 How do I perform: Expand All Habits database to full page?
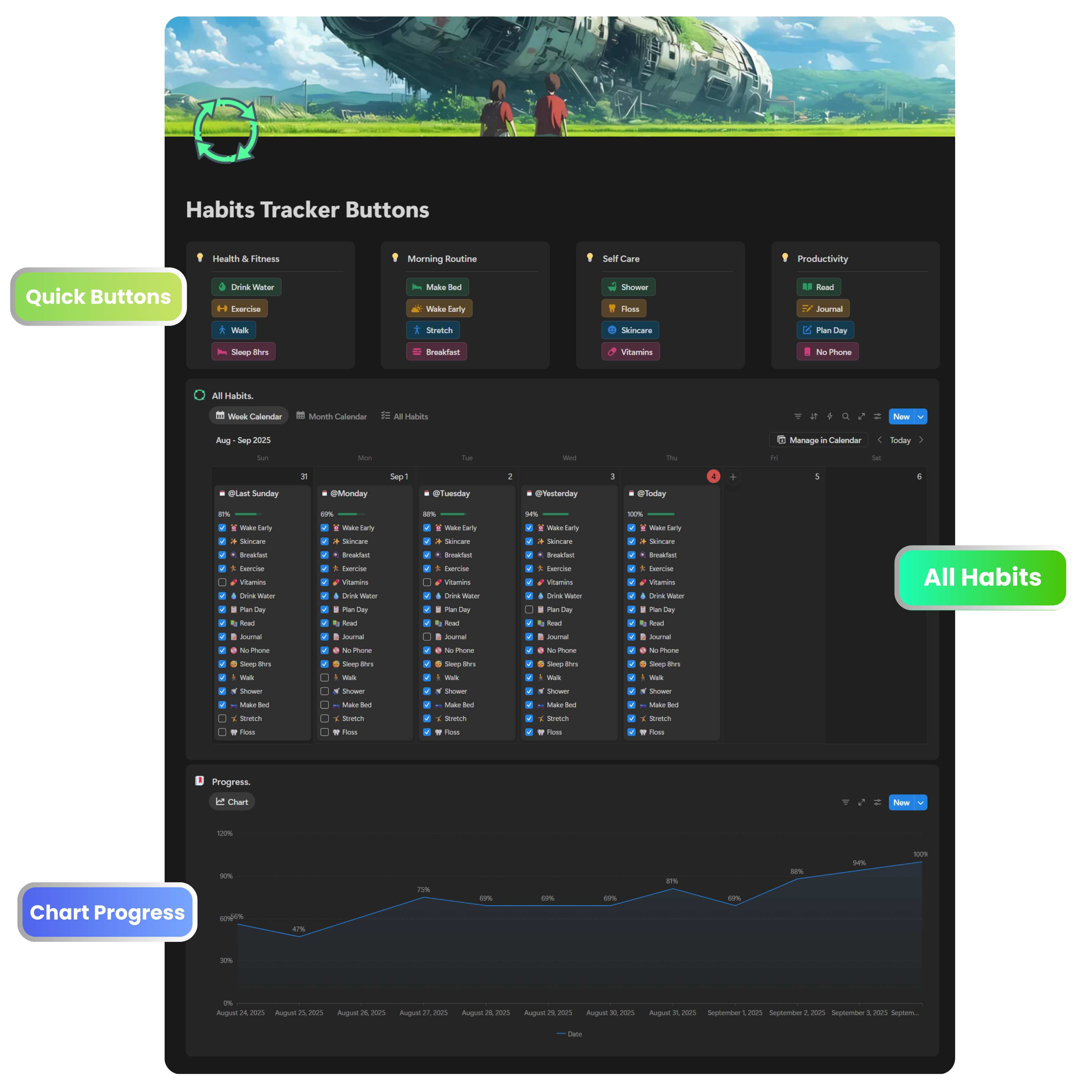(x=861, y=416)
